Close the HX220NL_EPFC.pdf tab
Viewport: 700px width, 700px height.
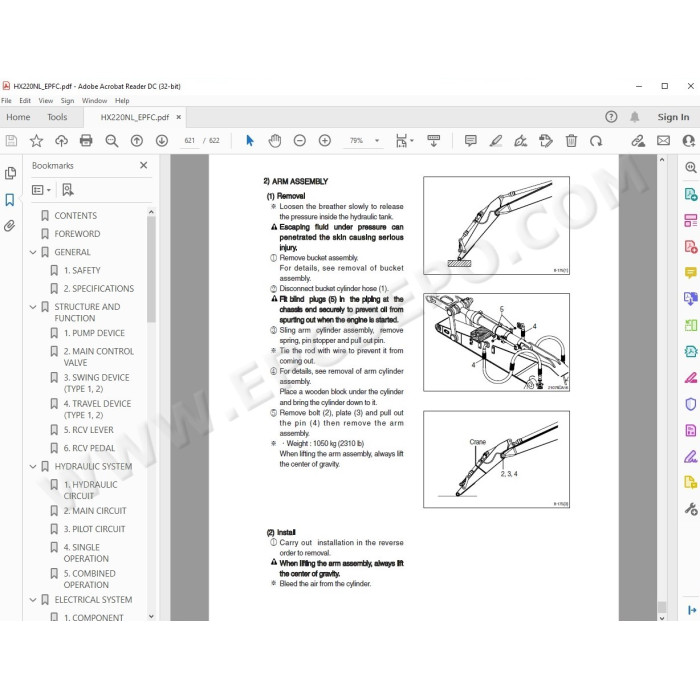(179, 117)
